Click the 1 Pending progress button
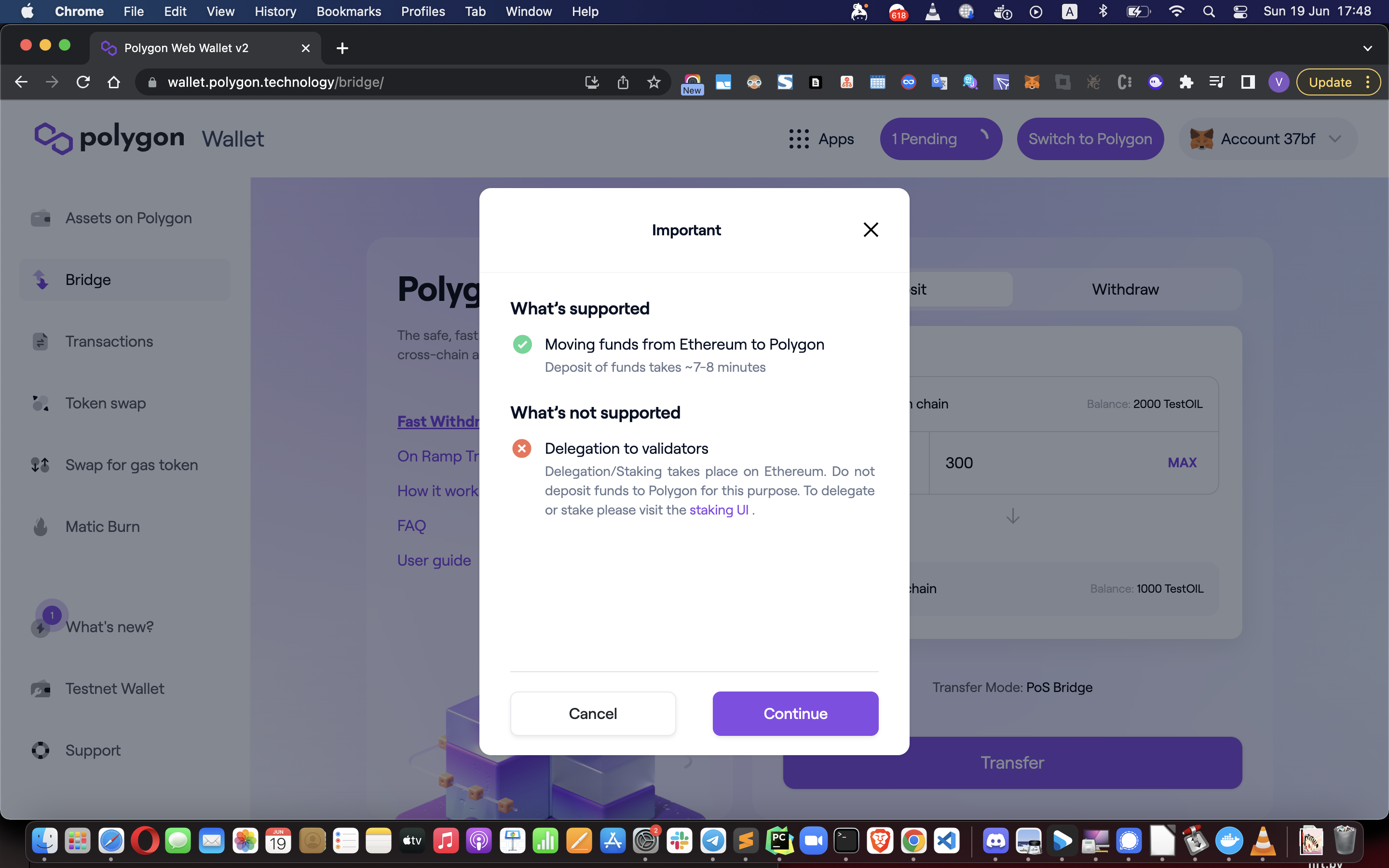Image resolution: width=1389 pixels, height=868 pixels. click(x=940, y=139)
